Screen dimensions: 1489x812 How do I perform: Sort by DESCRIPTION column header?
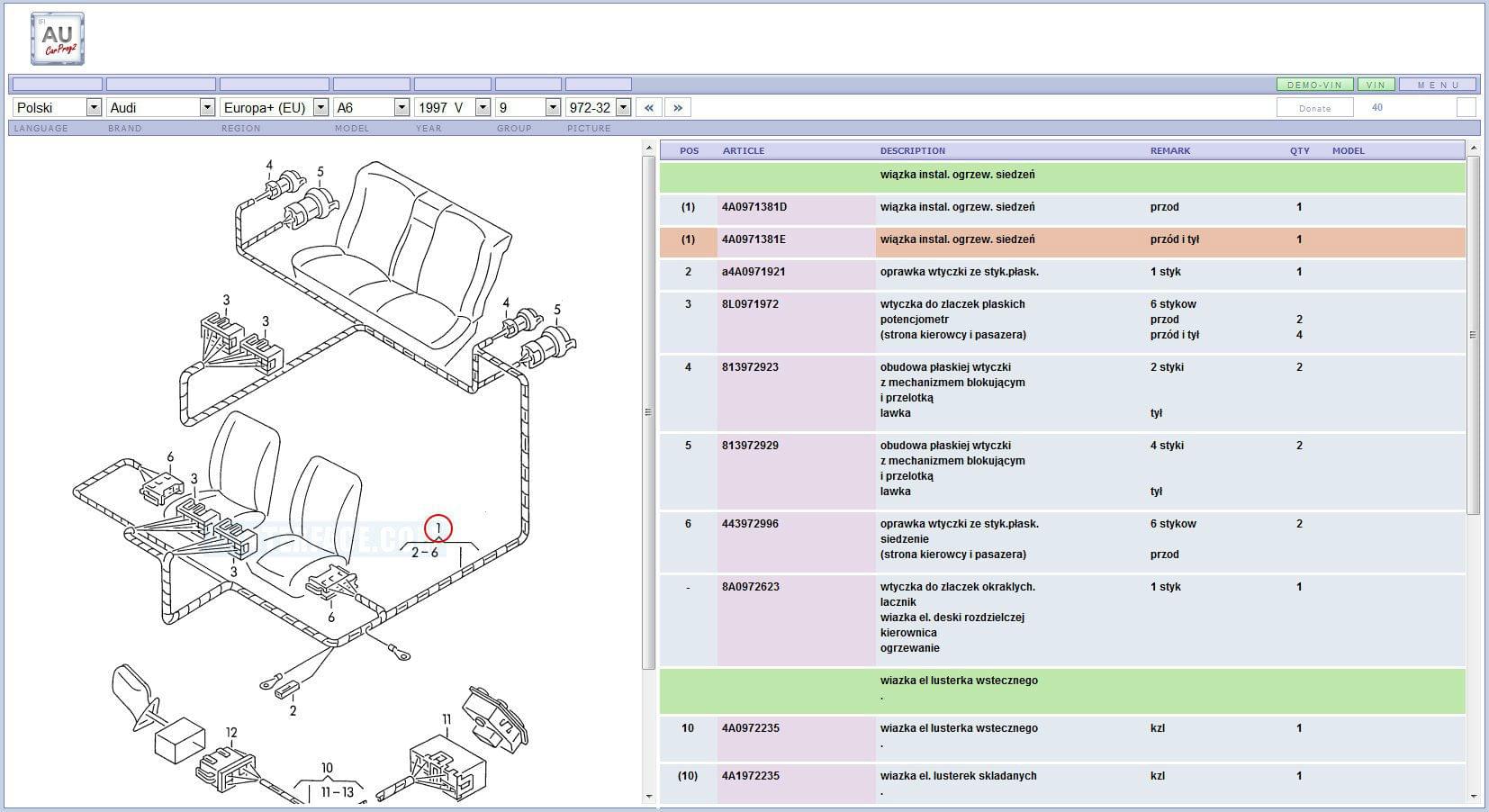(x=913, y=150)
